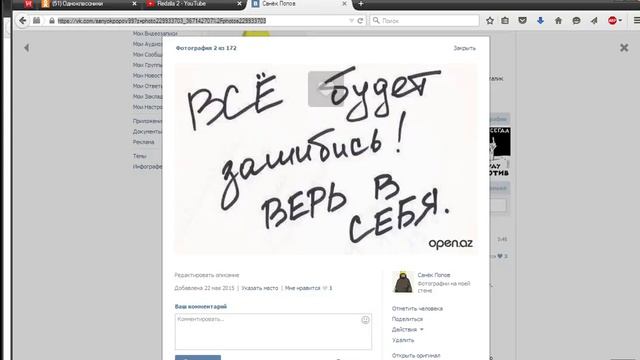Show the previous photo with the left arrow

[x=27, y=48]
